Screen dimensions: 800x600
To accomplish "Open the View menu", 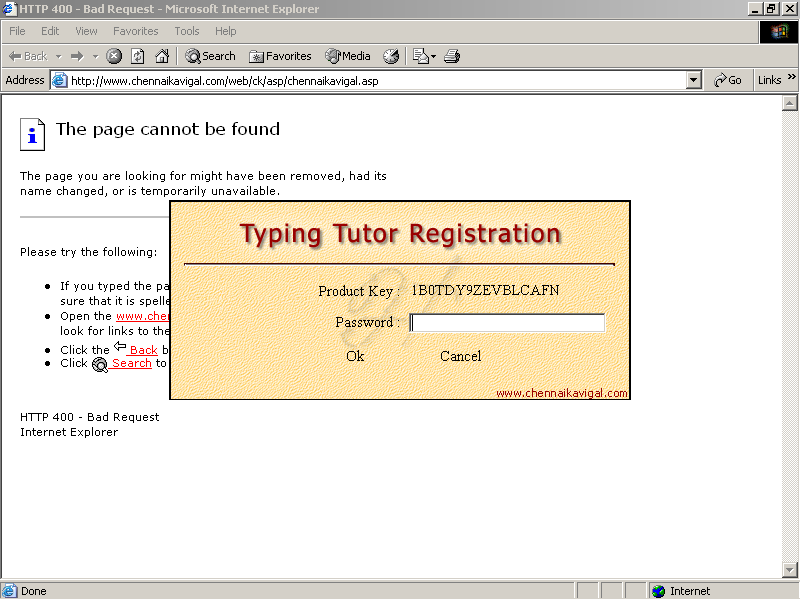I will [86, 31].
